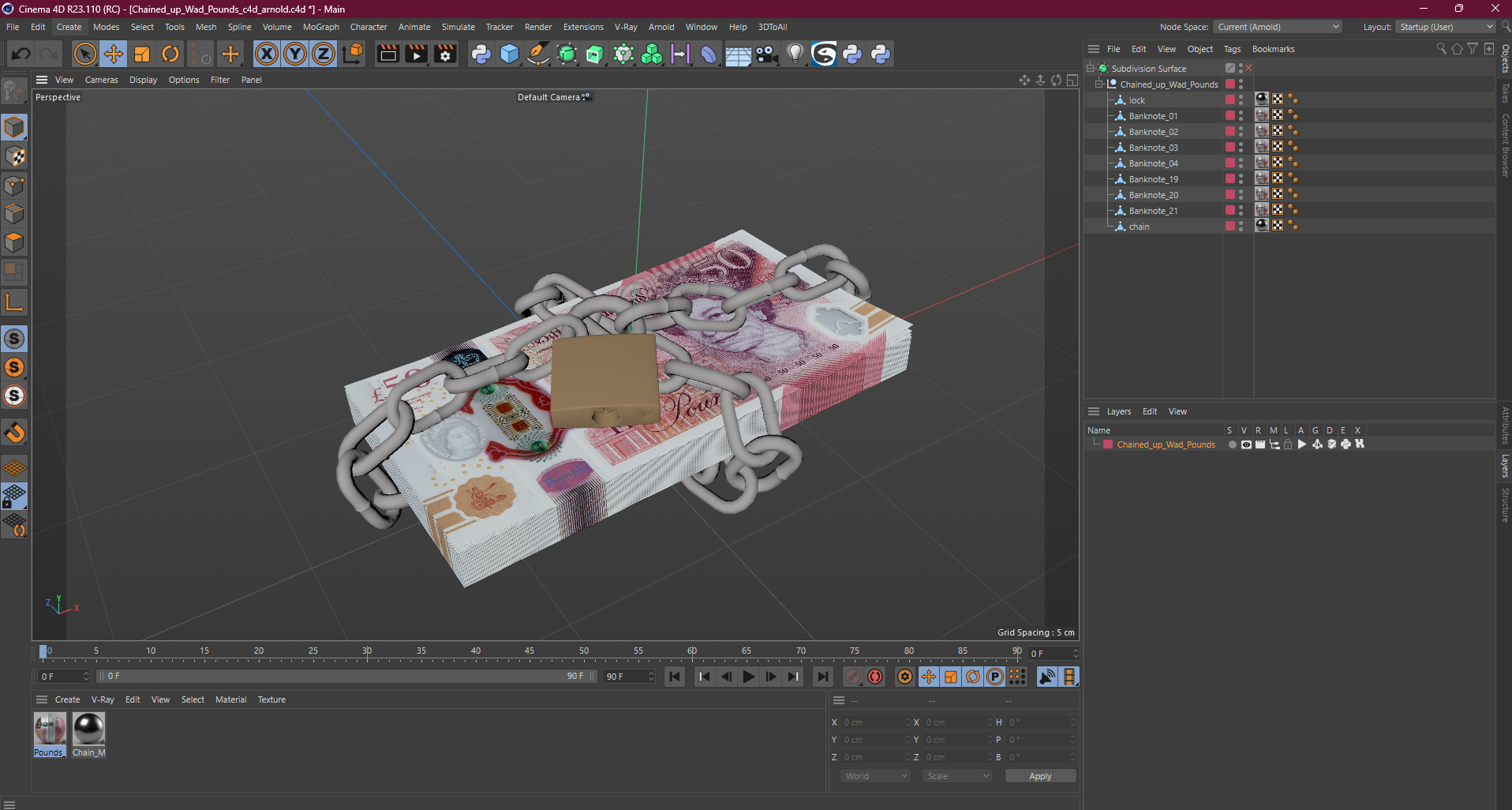Open the Spline pen tool
The width and height of the screenshot is (1512, 810).
click(x=538, y=54)
